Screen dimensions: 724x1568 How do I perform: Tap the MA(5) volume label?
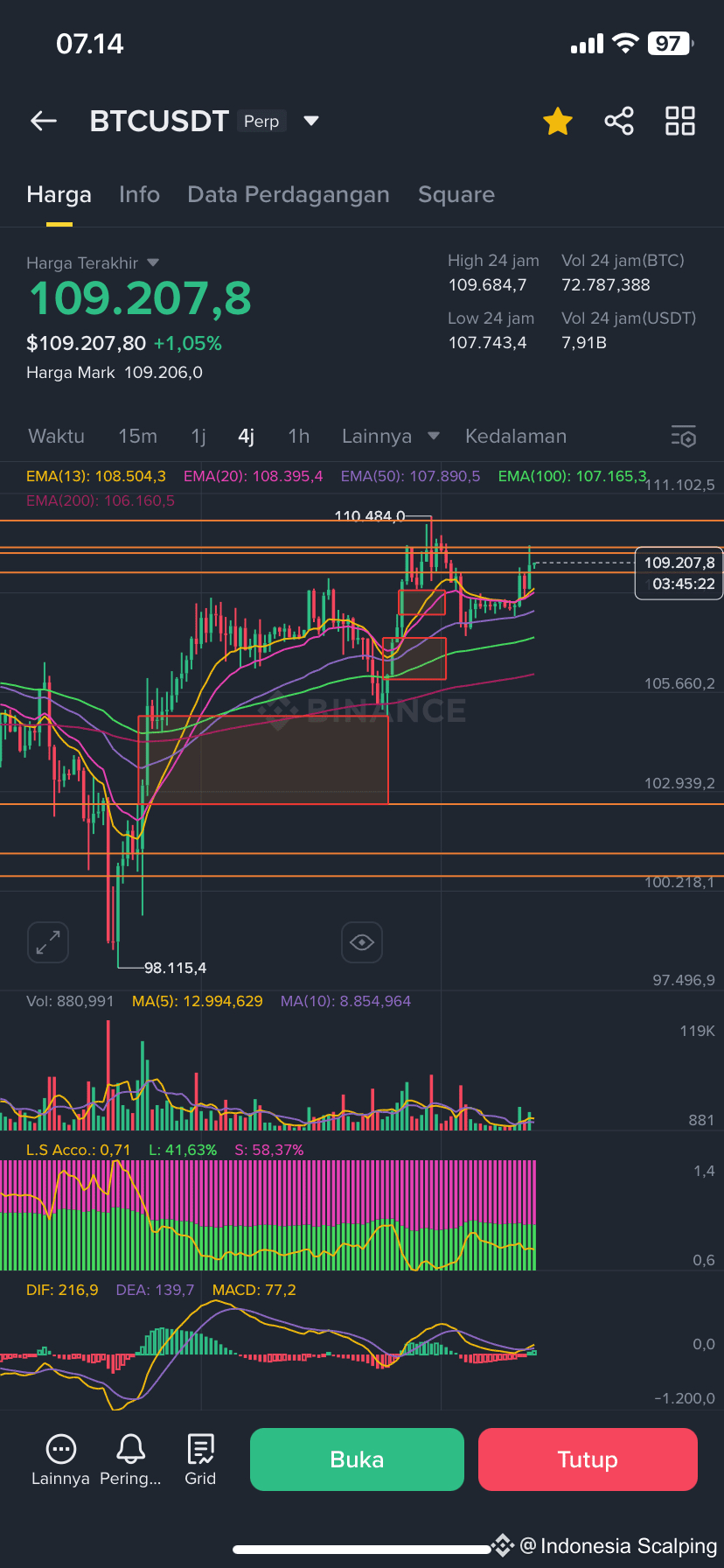(197, 1001)
